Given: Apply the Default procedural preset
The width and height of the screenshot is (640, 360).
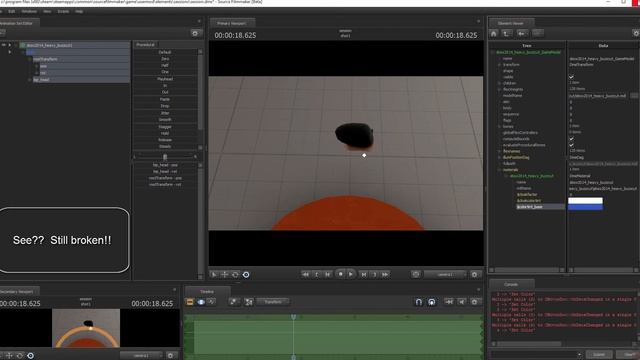Looking at the screenshot, I should click(165, 52).
